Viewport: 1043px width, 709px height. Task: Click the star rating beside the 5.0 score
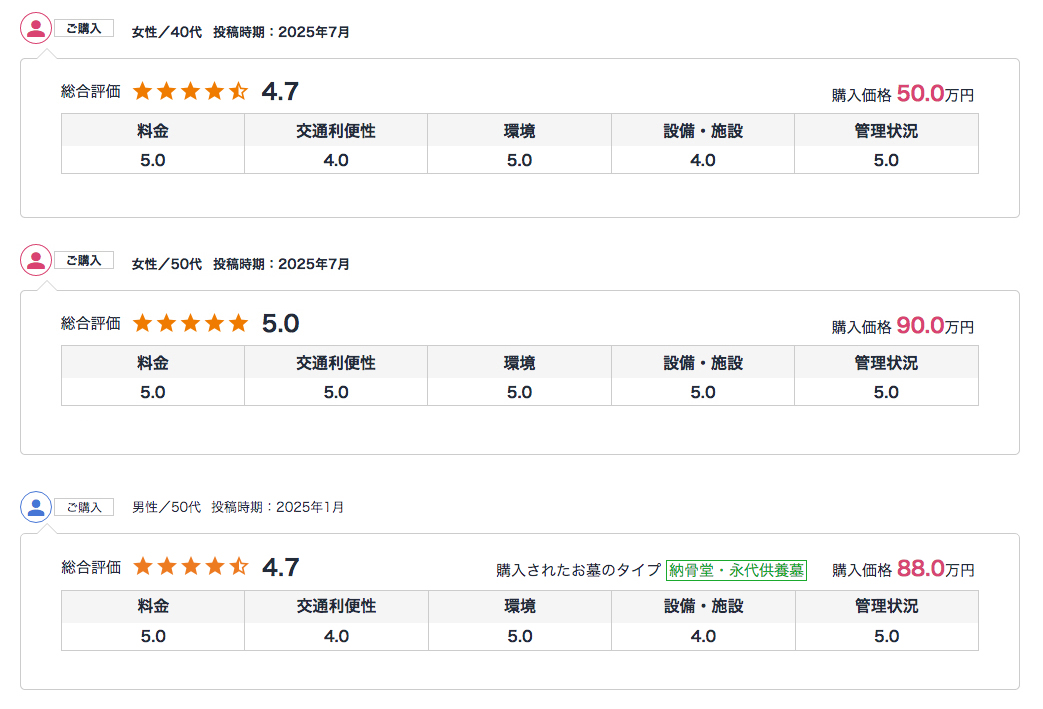pos(190,323)
